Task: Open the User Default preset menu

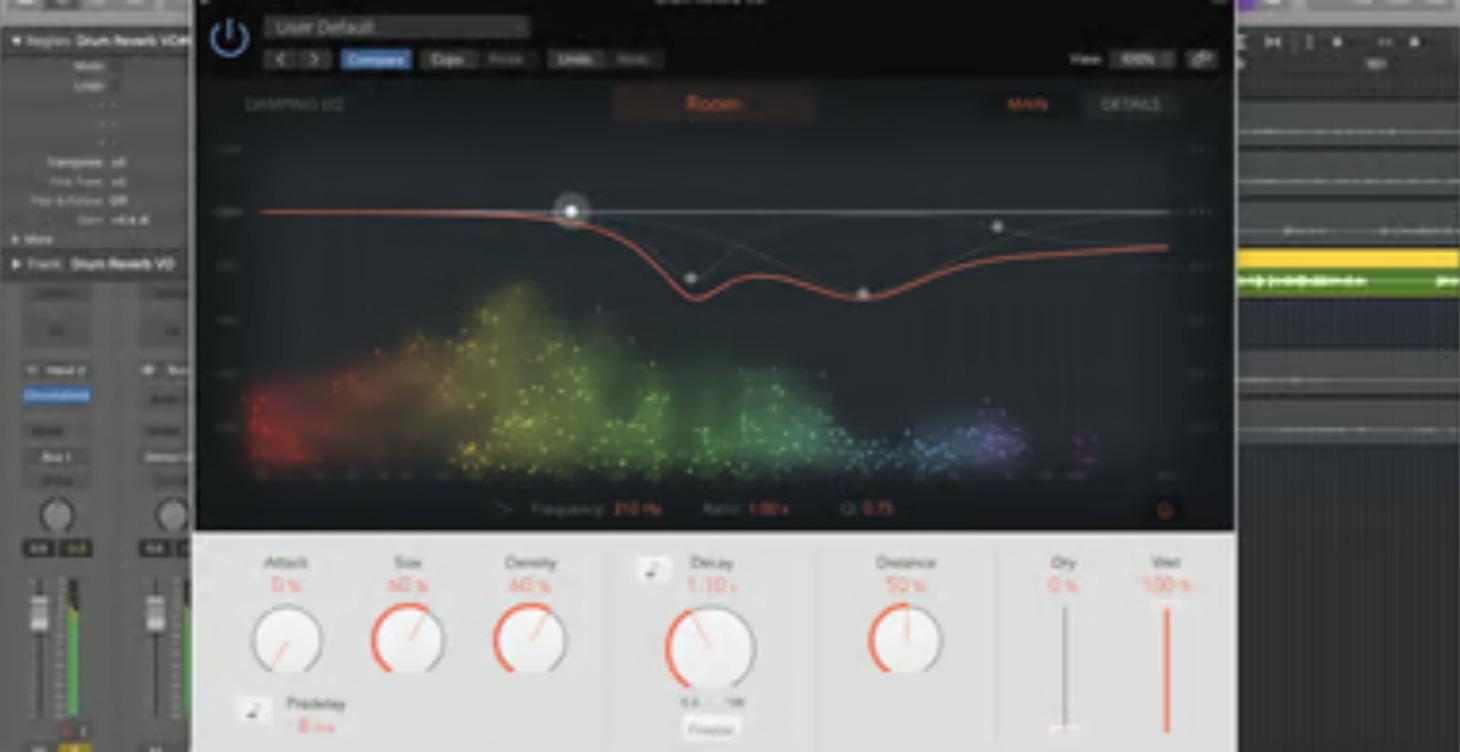Action: (396, 26)
